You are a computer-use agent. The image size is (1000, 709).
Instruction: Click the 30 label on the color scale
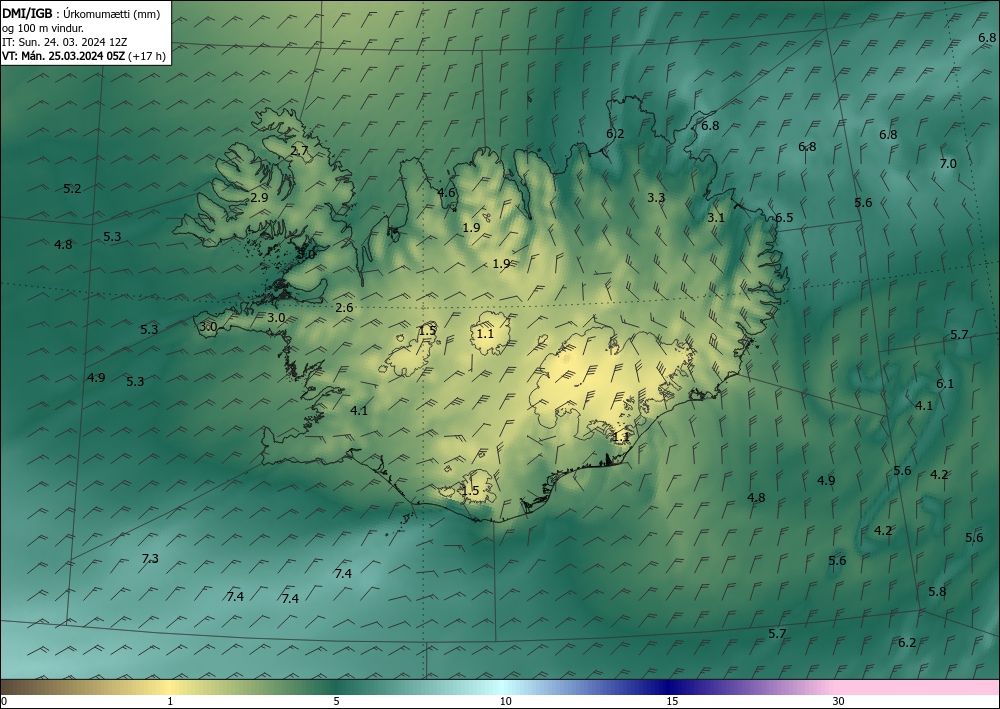pyautogui.click(x=839, y=701)
